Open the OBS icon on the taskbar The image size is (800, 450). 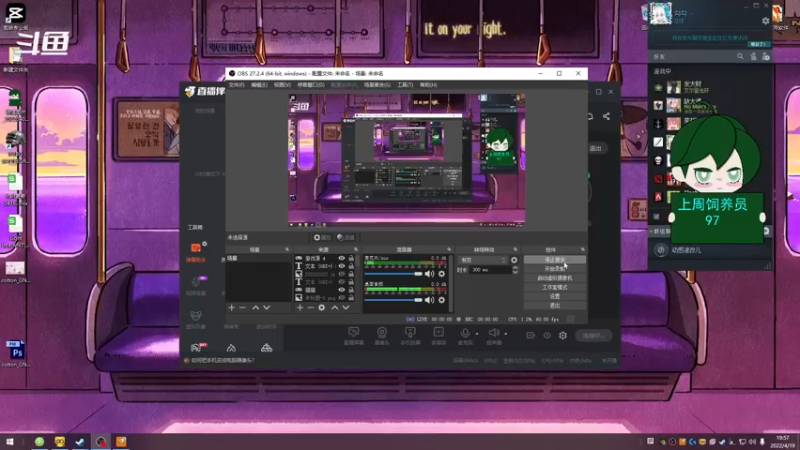pyautogui.click(x=101, y=441)
